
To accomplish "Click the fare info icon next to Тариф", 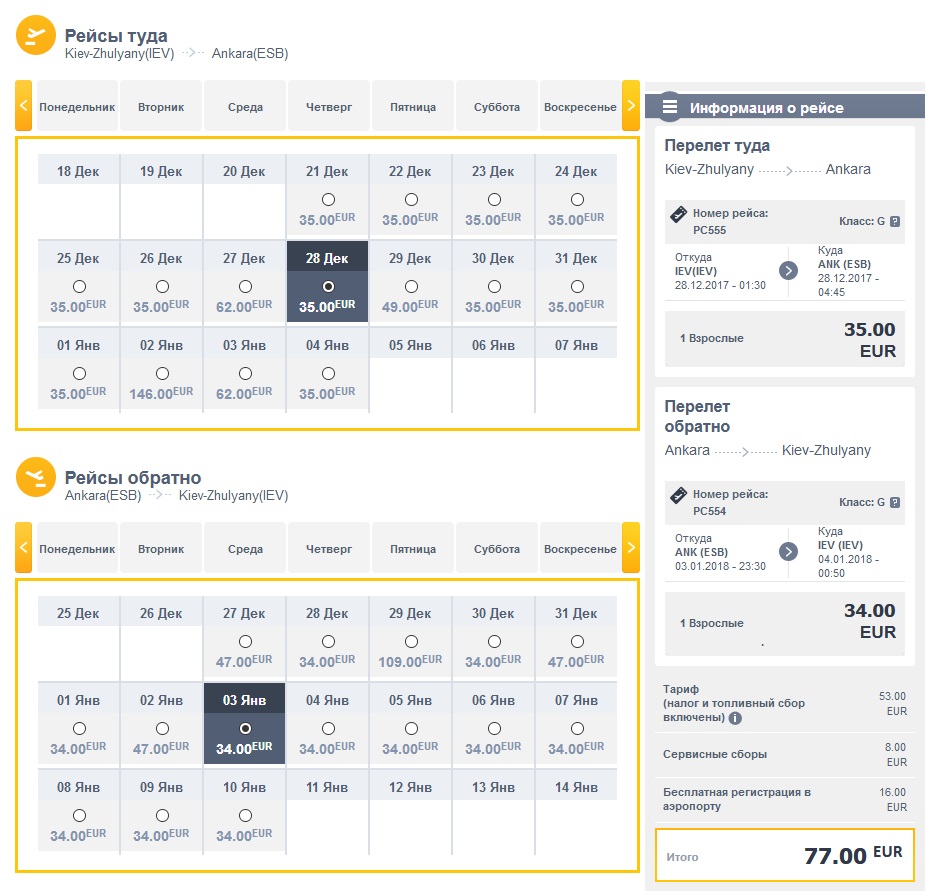I will (735, 718).
